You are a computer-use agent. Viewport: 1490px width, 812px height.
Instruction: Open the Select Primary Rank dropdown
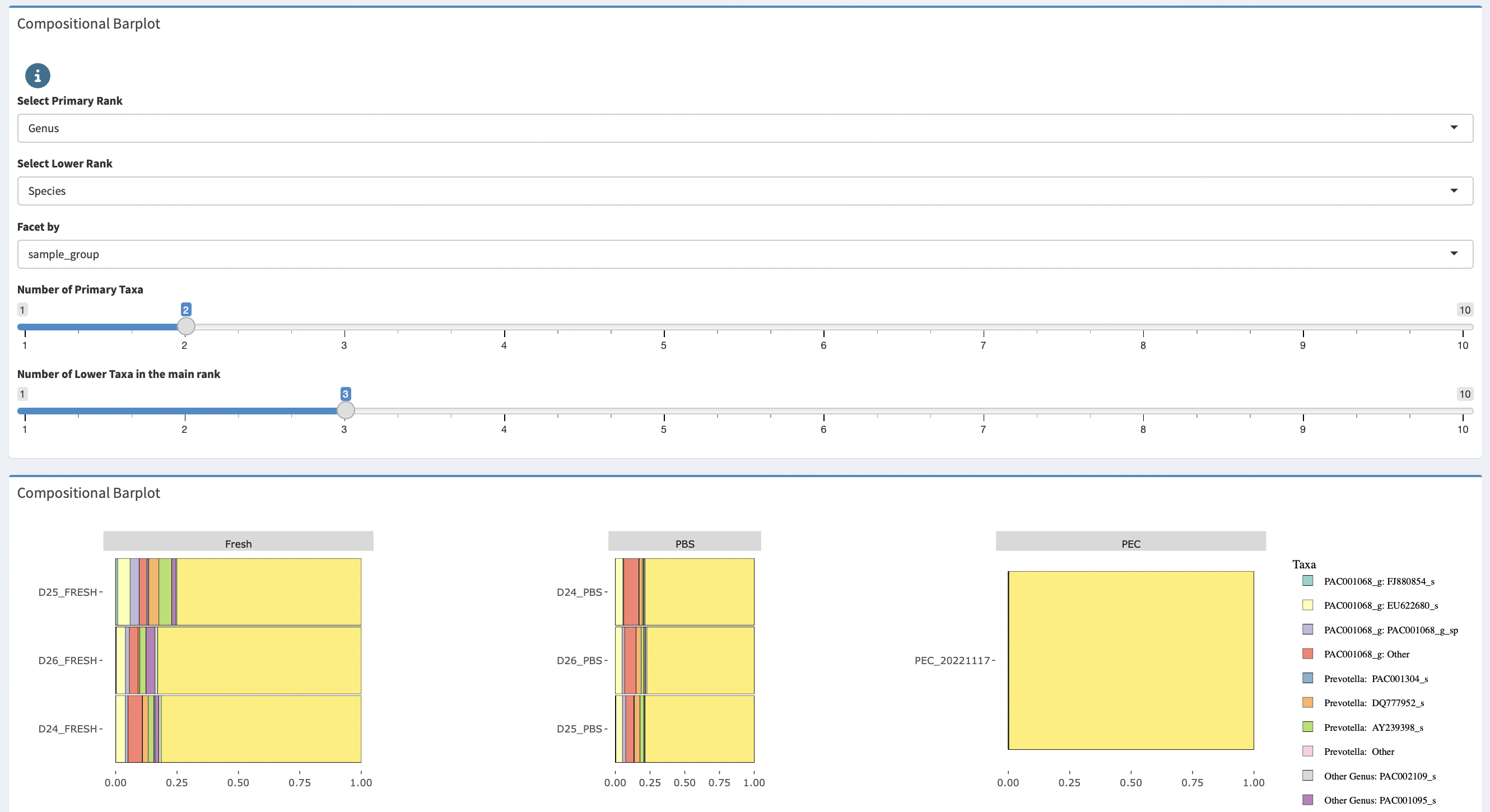coord(745,128)
